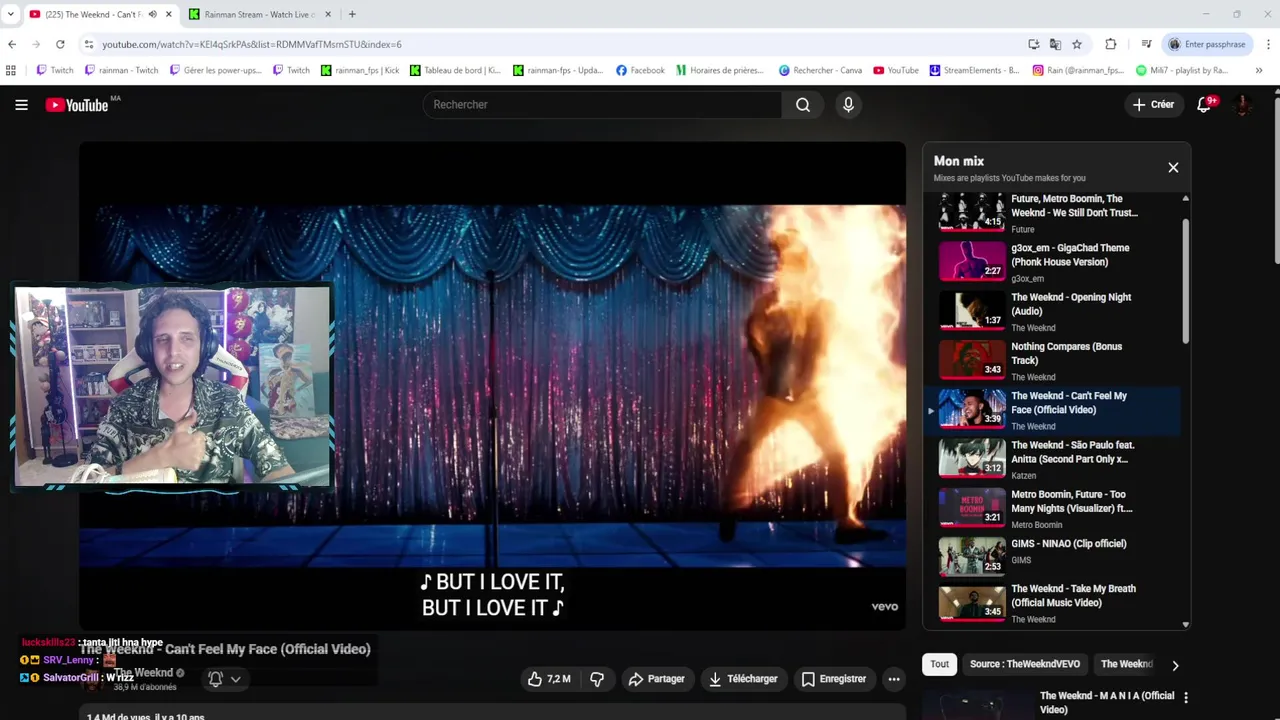Image resolution: width=1280 pixels, height=720 pixels.
Task: Click Enter passphrase profile button
Action: [x=1207, y=44]
